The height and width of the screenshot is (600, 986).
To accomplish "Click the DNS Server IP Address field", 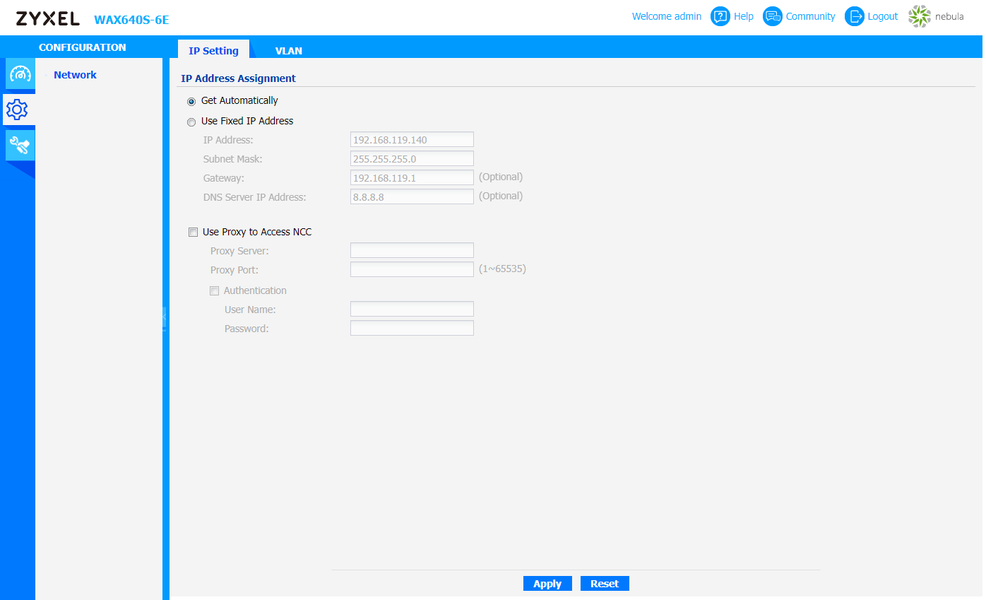I will 412,197.
